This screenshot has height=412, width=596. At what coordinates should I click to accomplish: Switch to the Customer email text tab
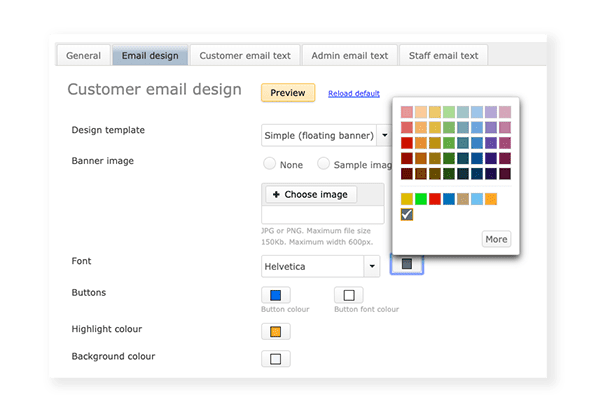(245, 55)
